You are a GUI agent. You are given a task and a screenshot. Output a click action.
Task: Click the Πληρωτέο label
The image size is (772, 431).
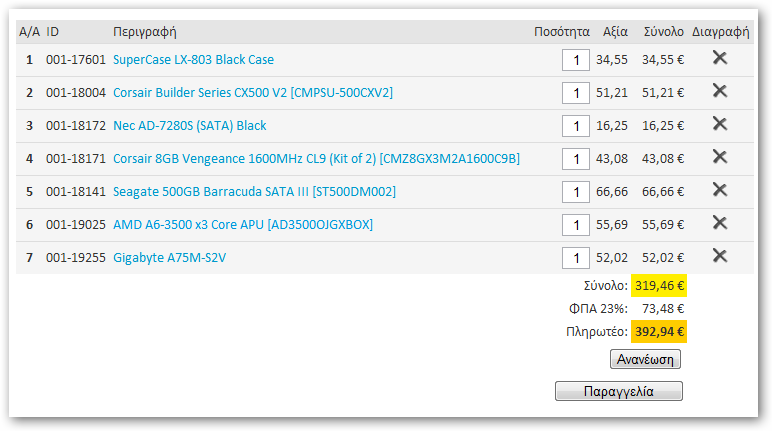click(597, 332)
